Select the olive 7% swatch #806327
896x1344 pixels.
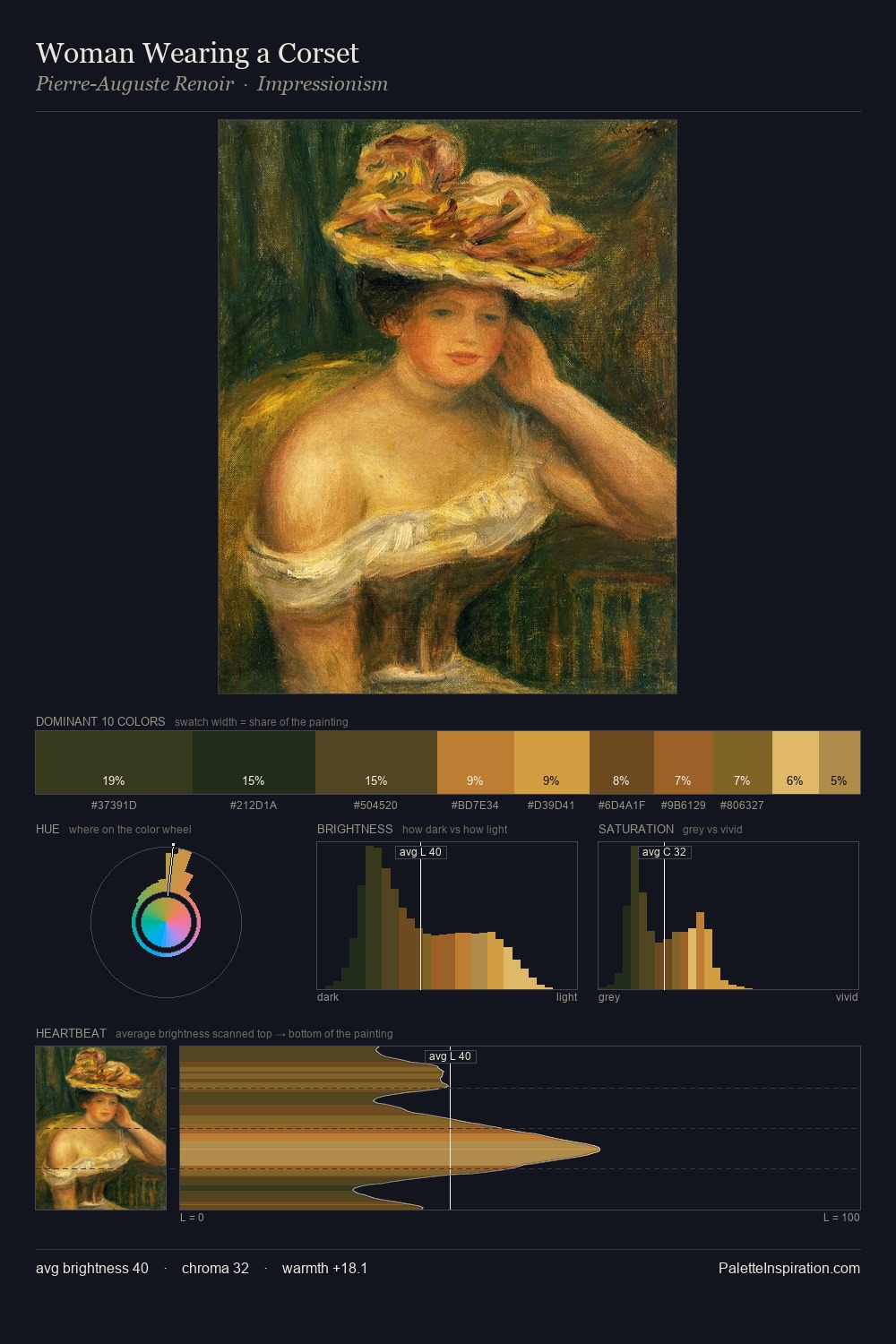[743, 762]
